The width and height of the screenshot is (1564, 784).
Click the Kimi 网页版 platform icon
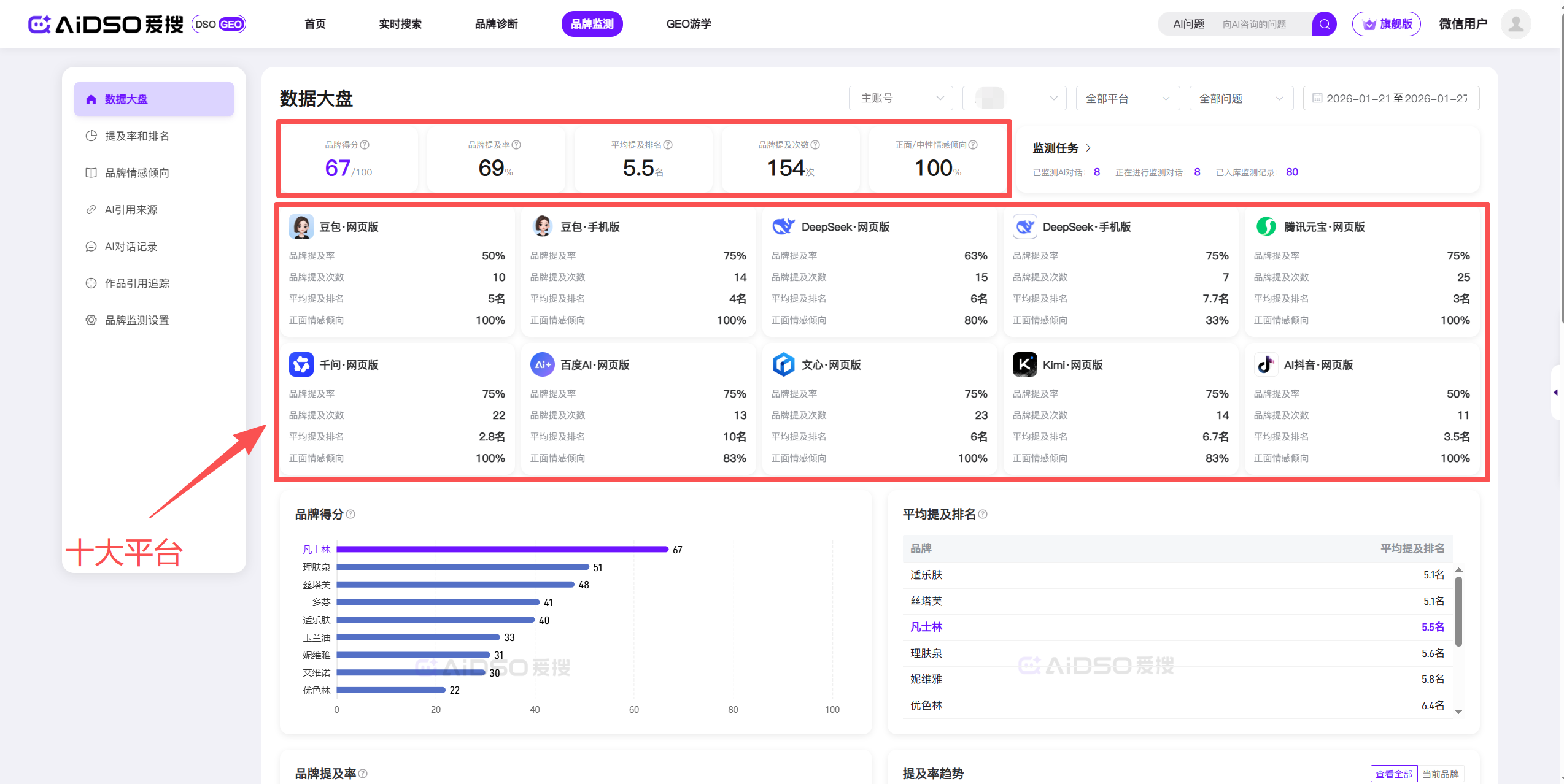tap(1024, 364)
